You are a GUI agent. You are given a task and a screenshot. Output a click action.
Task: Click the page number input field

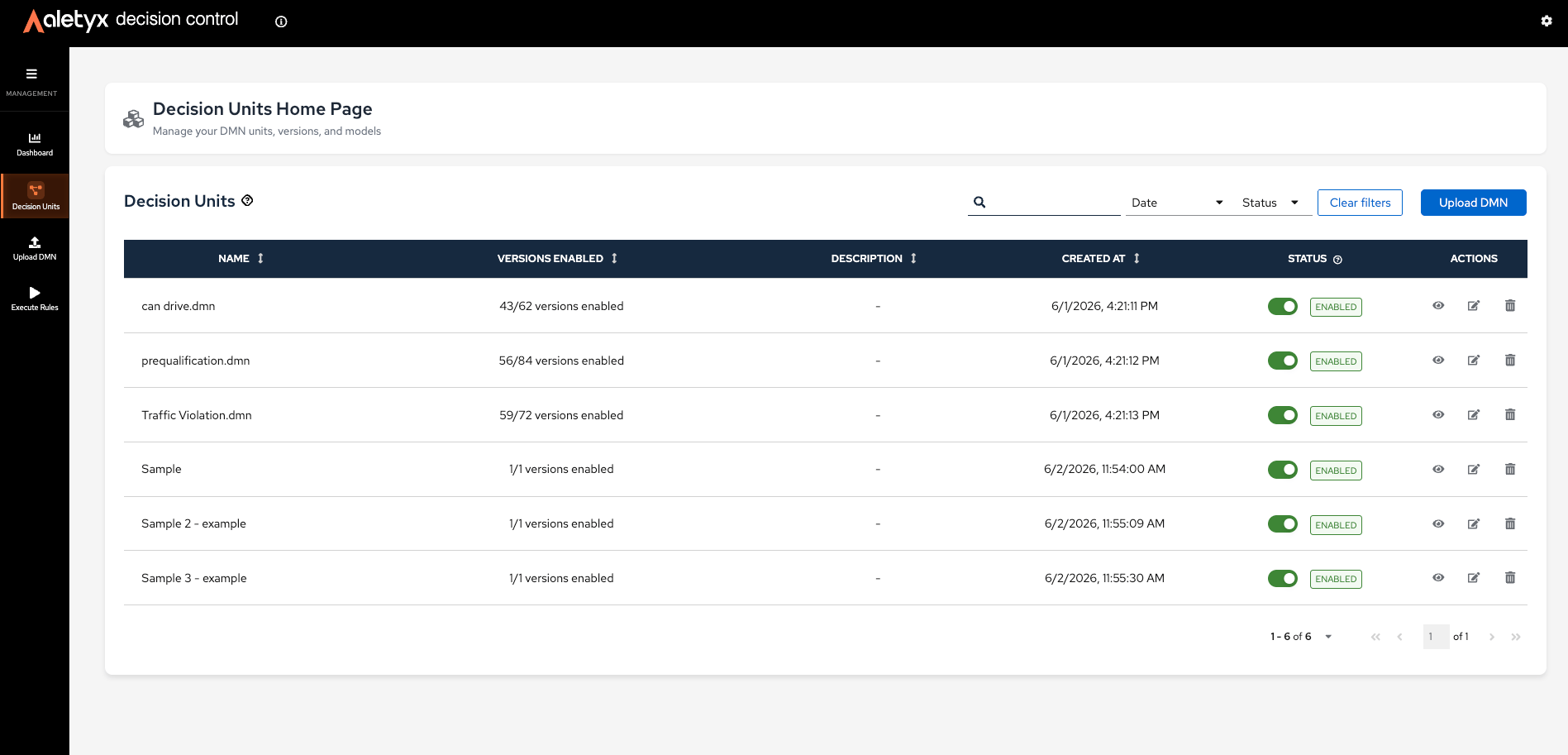(x=1436, y=637)
